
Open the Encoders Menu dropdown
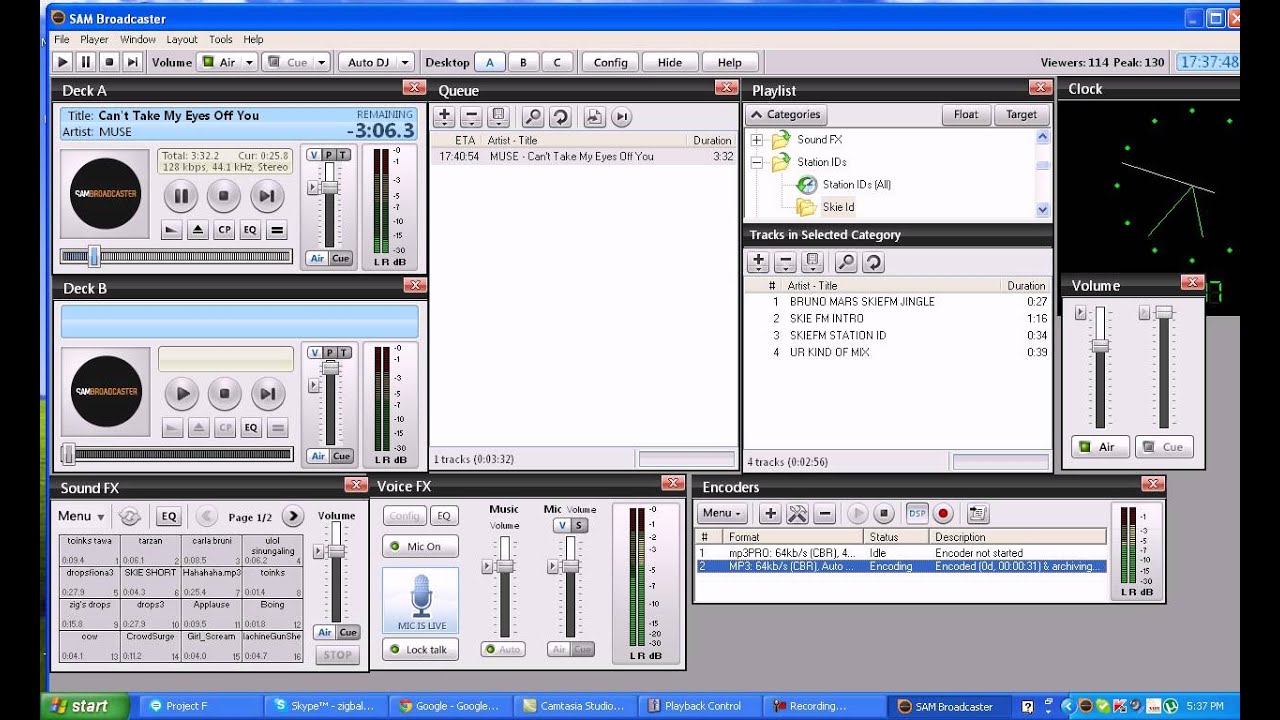tap(722, 514)
